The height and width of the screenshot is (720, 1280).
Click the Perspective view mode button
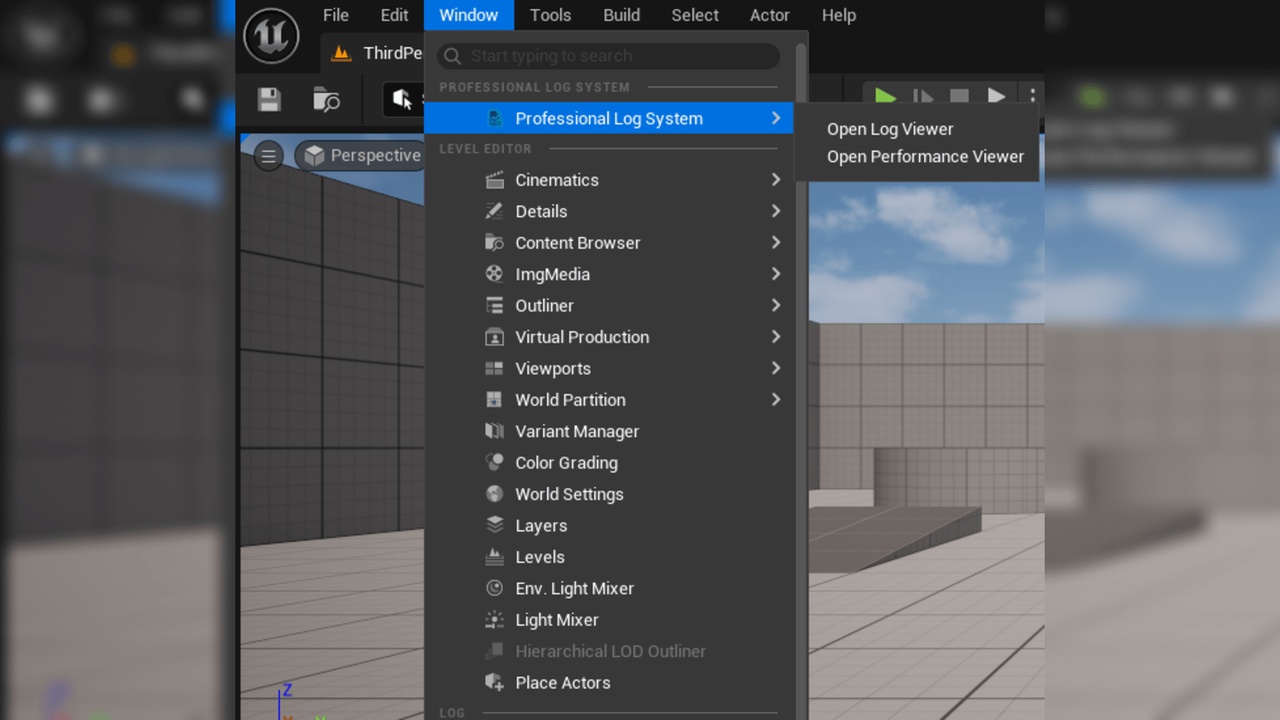tap(361, 156)
